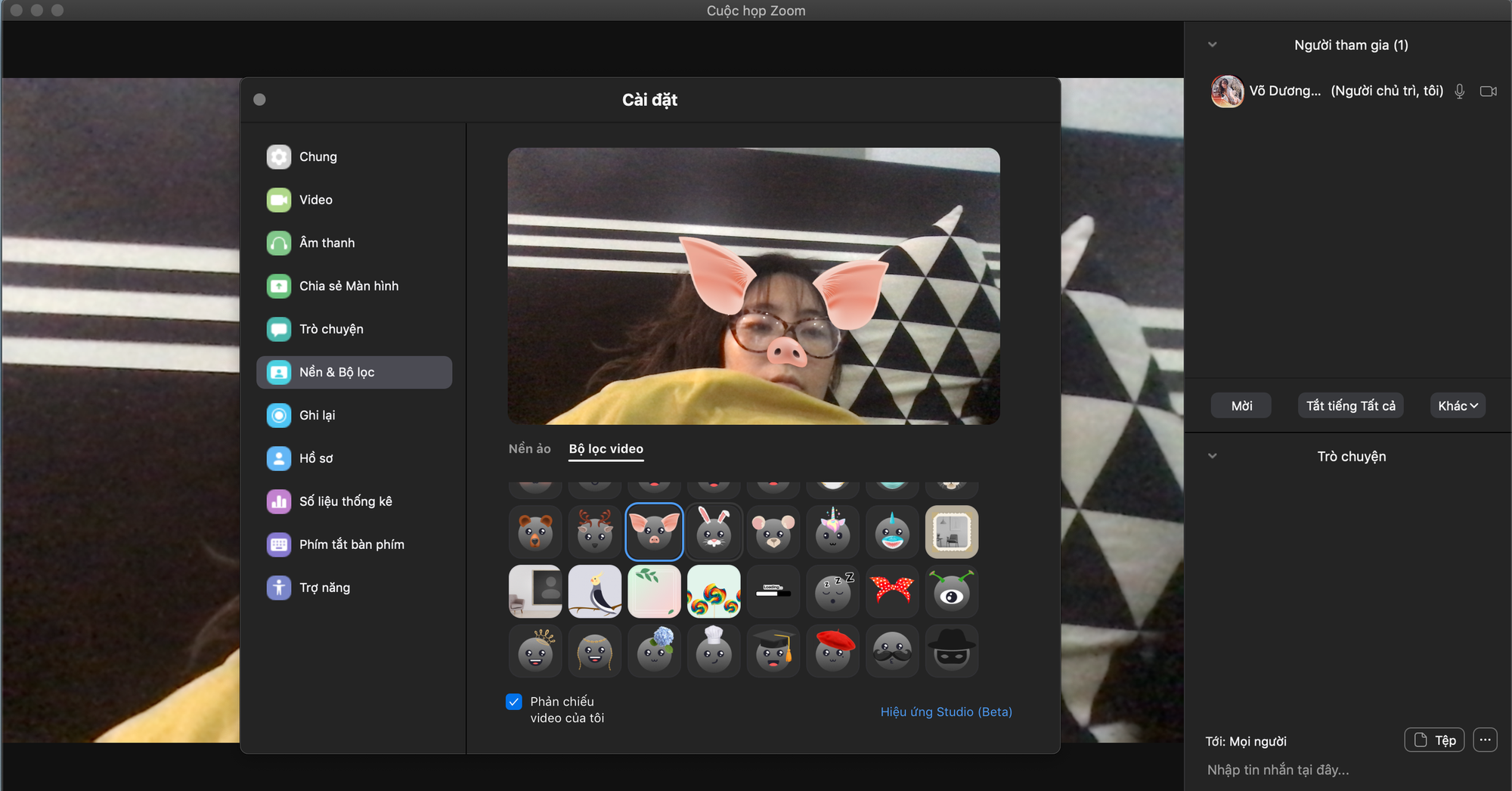The height and width of the screenshot is (791, 1512).
Task: Apply the loading bar filter
Action: 773,591
